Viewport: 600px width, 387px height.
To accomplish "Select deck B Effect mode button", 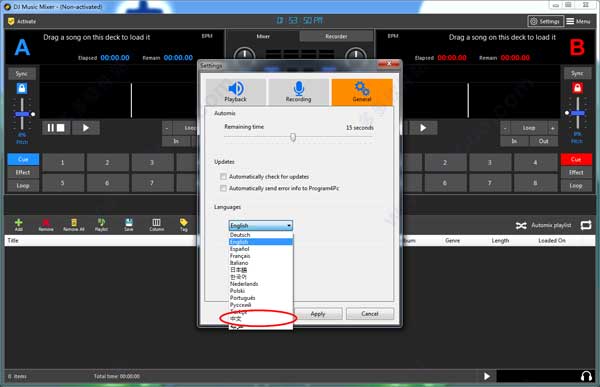I will pos(576,172).
